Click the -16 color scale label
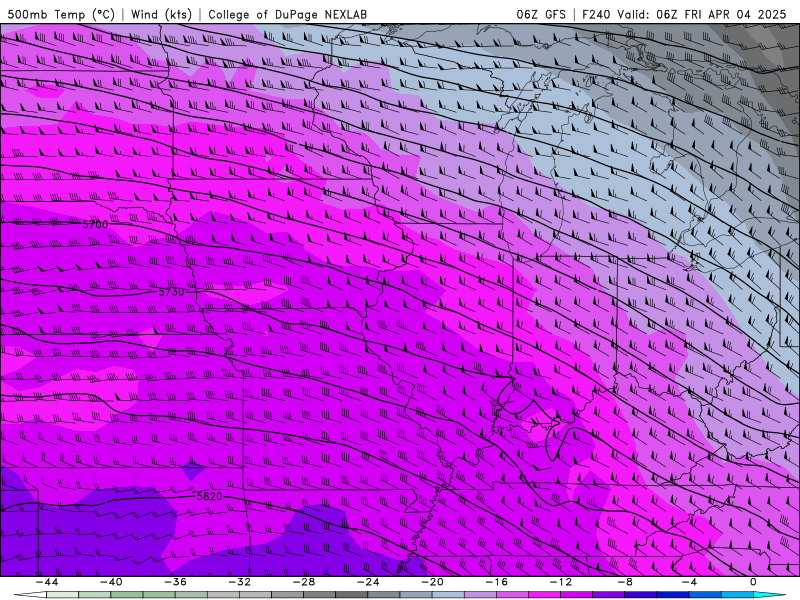The image size is (800, 600). tap(497, 582)
